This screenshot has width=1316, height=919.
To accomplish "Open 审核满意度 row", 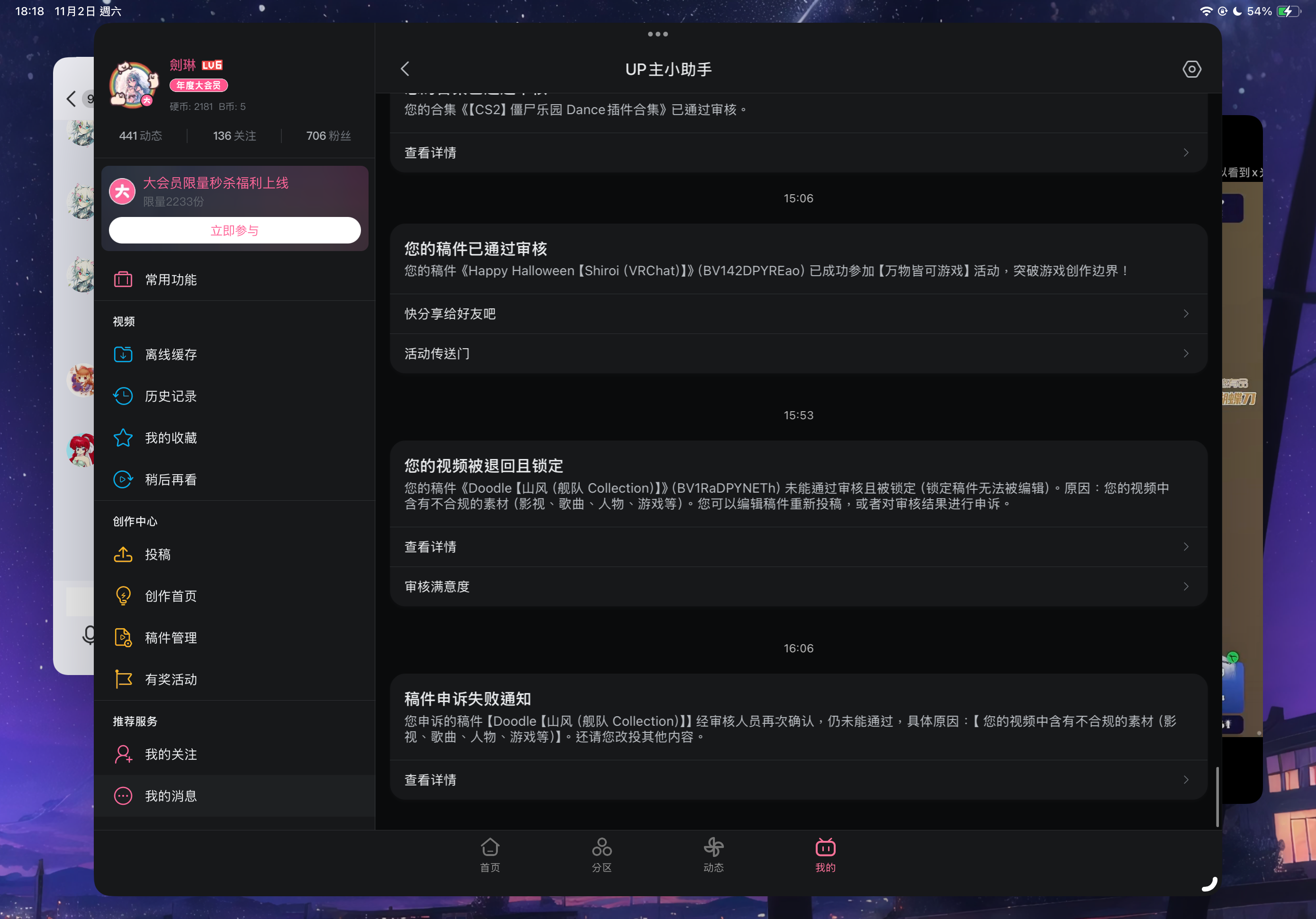I will coord(798,586).
